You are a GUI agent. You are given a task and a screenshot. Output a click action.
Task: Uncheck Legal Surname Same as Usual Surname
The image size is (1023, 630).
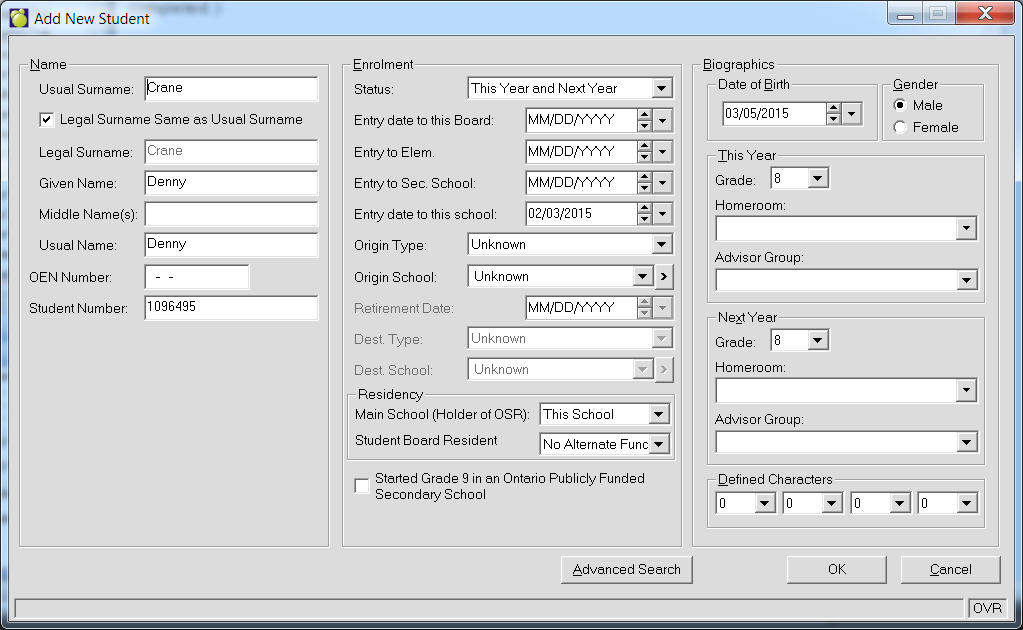[46, 120]
